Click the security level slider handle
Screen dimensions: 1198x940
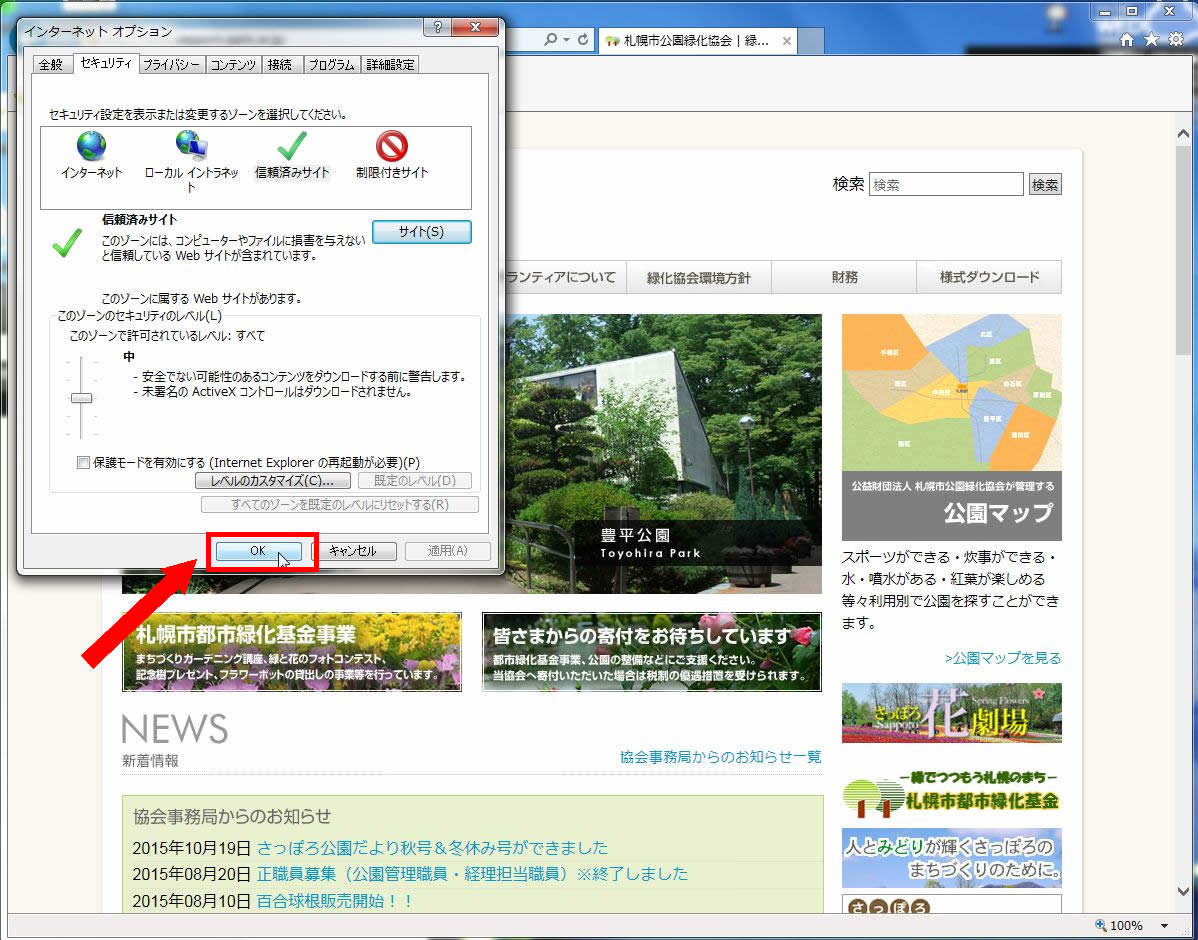(82, 398)
